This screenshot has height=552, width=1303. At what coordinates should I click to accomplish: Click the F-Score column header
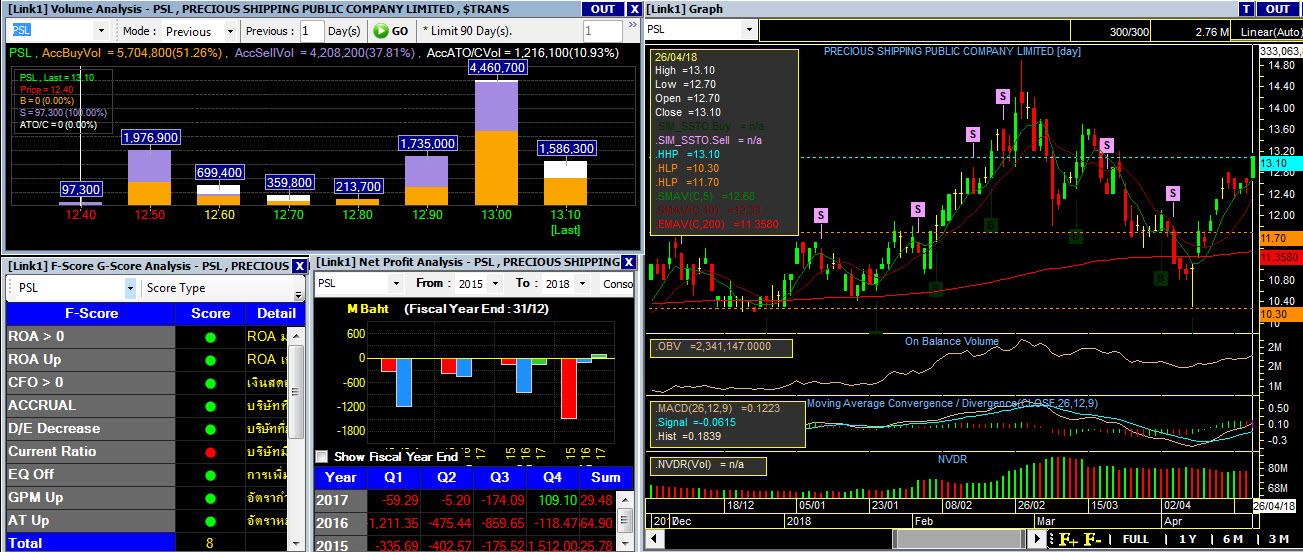91,313
